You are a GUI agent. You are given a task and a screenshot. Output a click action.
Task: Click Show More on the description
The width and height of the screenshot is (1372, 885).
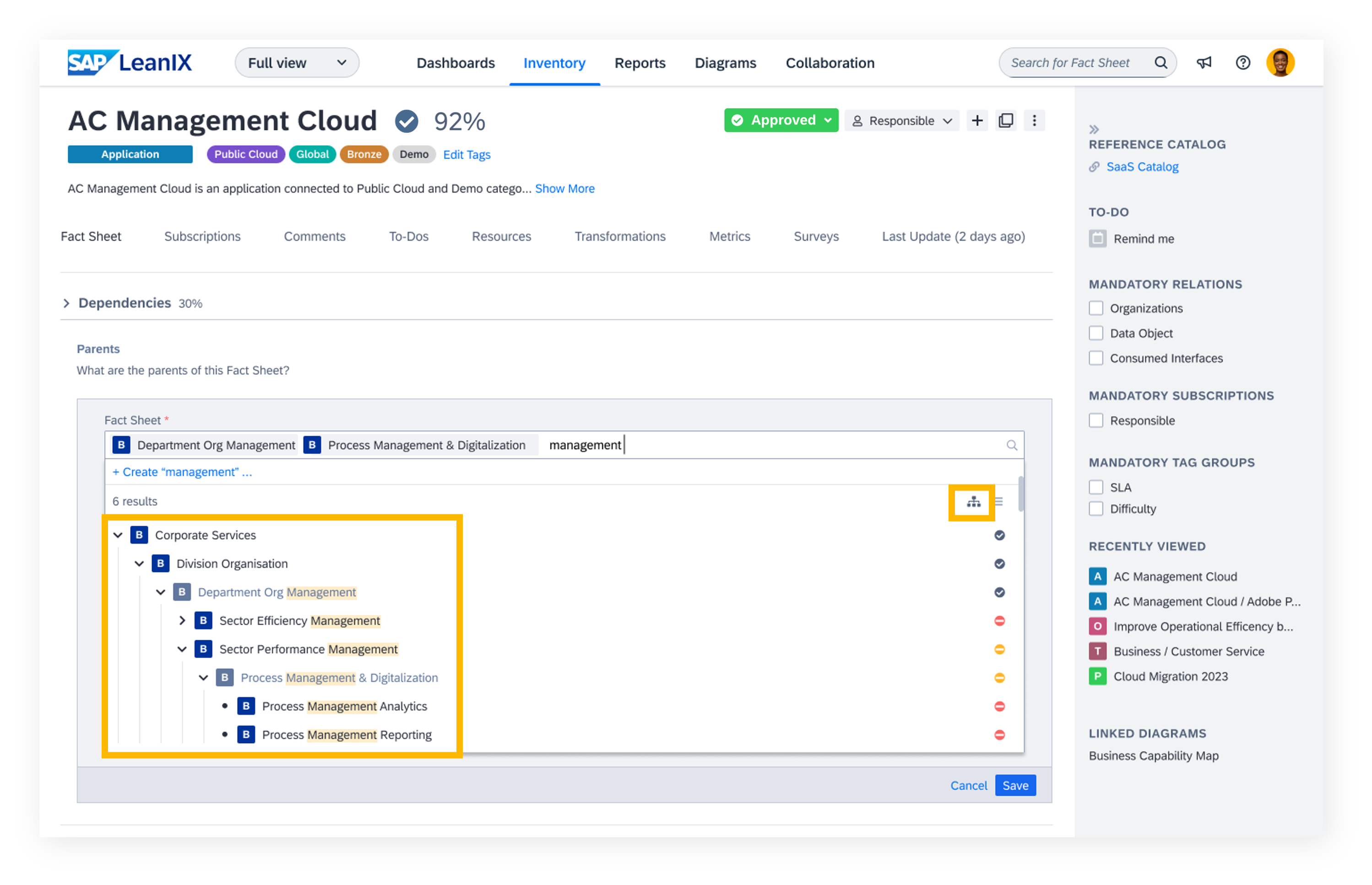click(x=564, y=189)
